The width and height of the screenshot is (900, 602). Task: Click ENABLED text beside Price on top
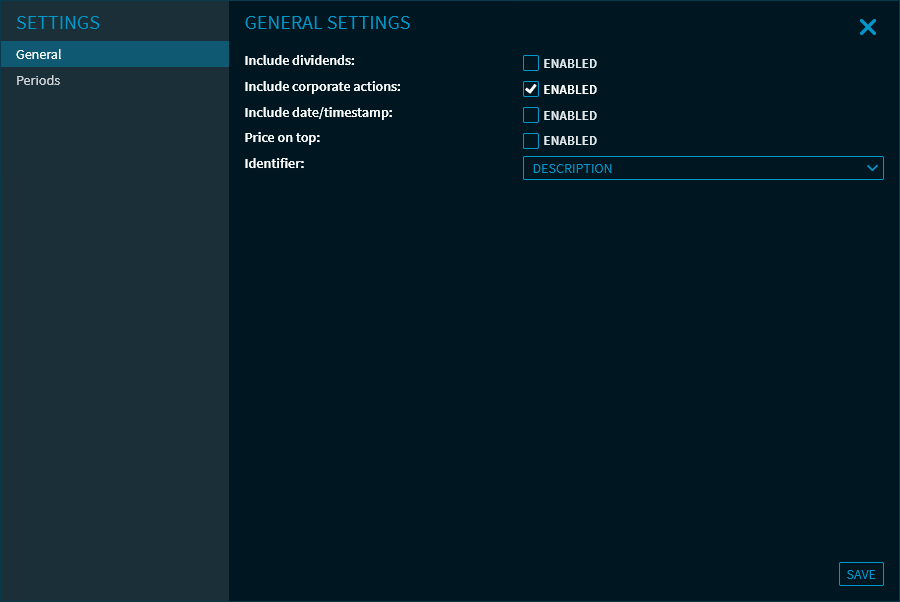pos(570,141)
